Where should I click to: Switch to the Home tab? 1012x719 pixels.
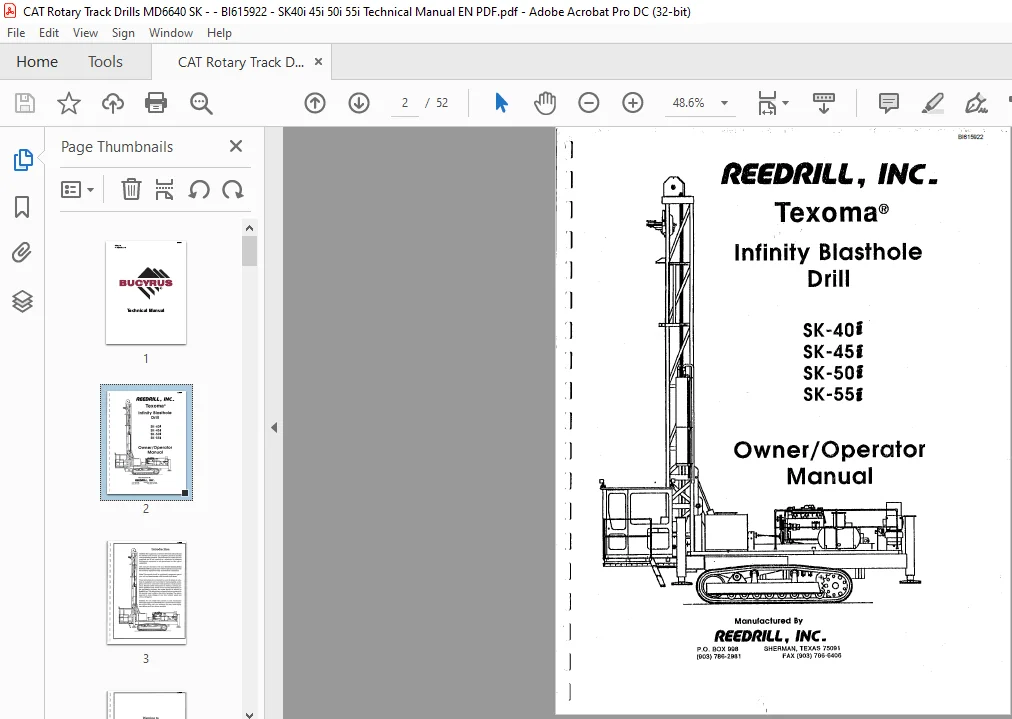[x=37, y=62]
